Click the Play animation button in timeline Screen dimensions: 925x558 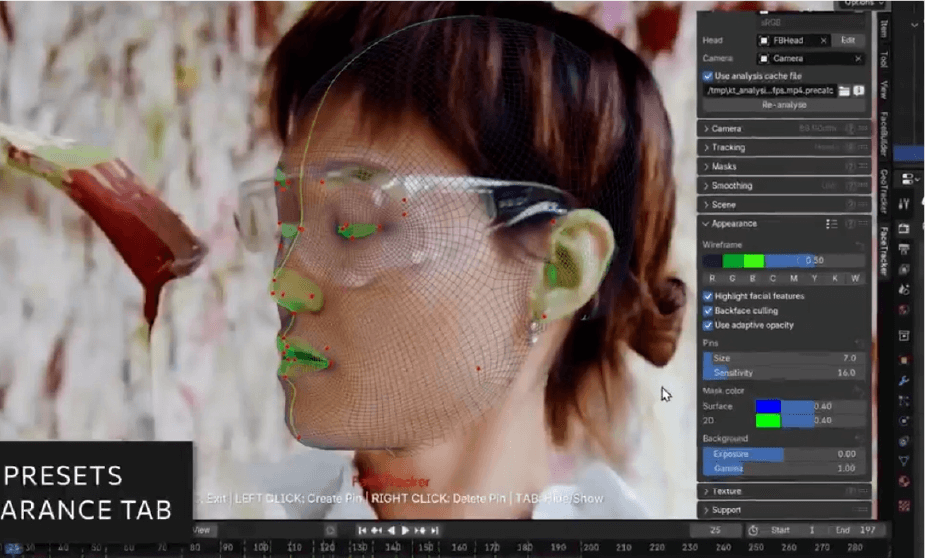coord(406,530)
